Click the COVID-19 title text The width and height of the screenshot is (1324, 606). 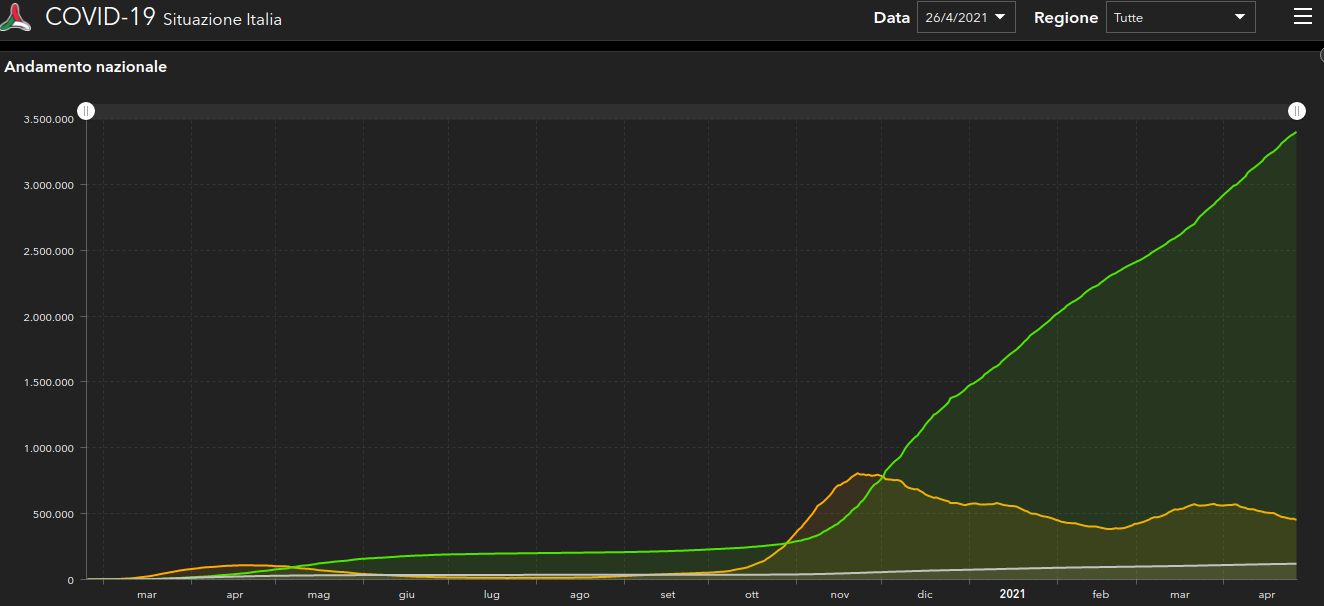click(100, 17)
